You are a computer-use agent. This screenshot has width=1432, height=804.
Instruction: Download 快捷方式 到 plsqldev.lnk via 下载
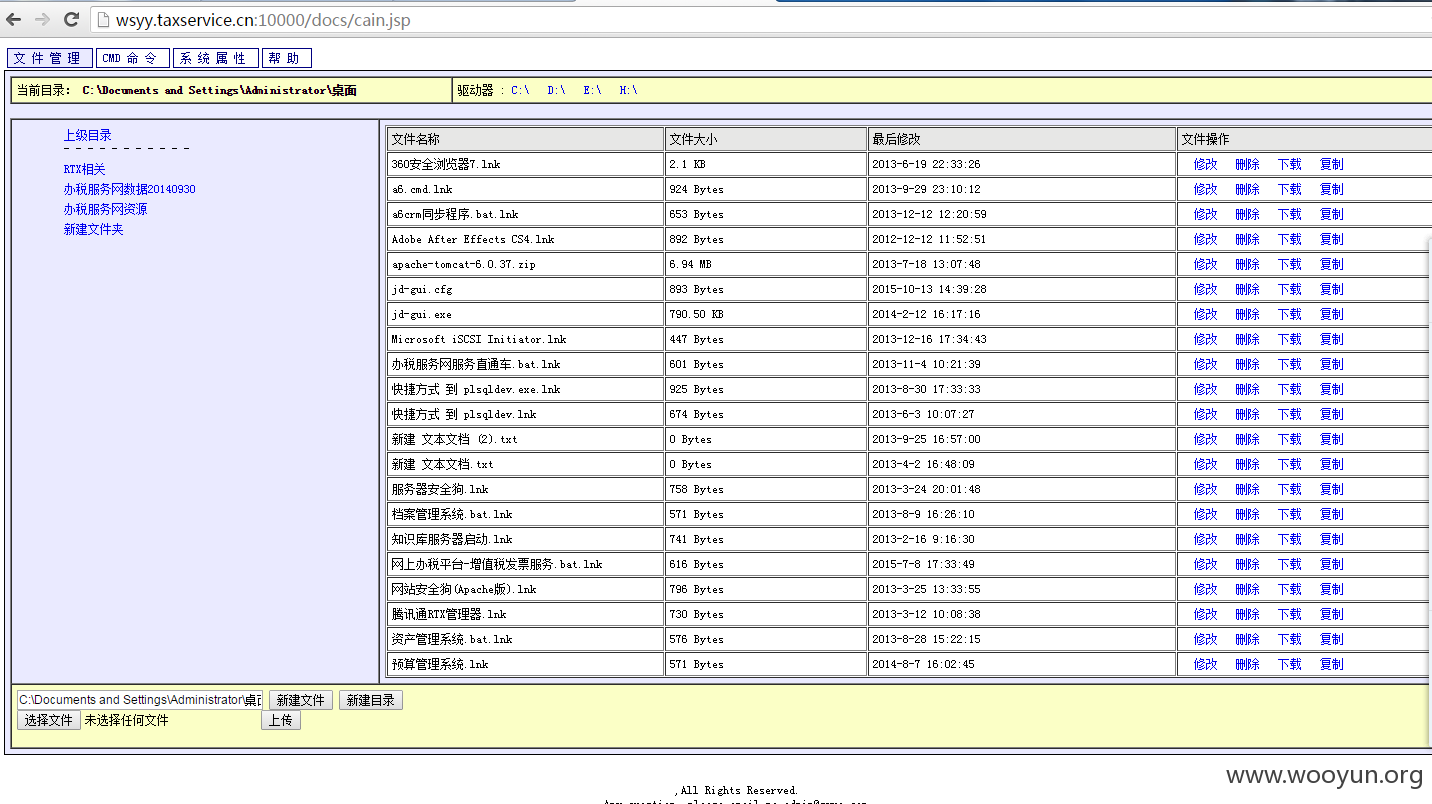pos(1289,414)
